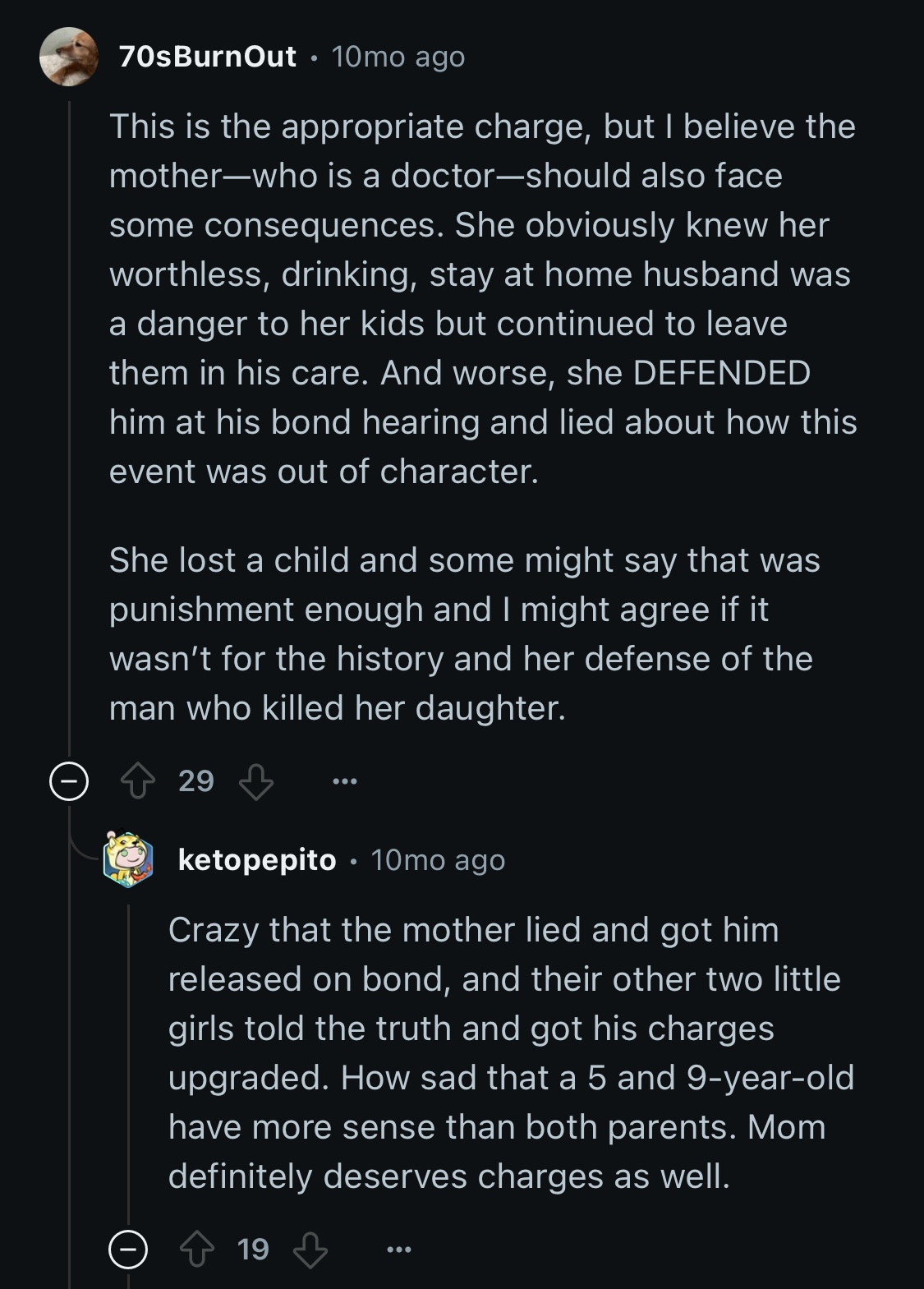924x1289 pixels.
Task: Visit the 70sBurnOut username link
Action: coord(207,56)
